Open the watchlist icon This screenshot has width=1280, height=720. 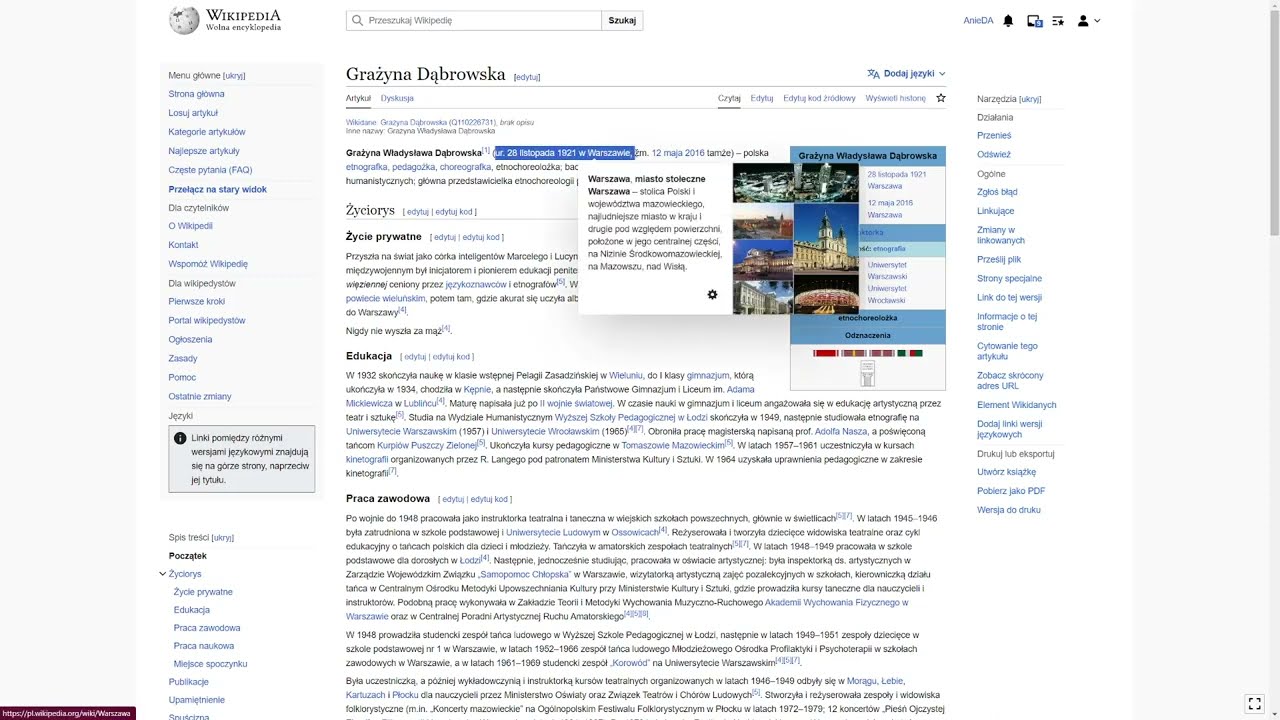click(x=1058, y=20)
